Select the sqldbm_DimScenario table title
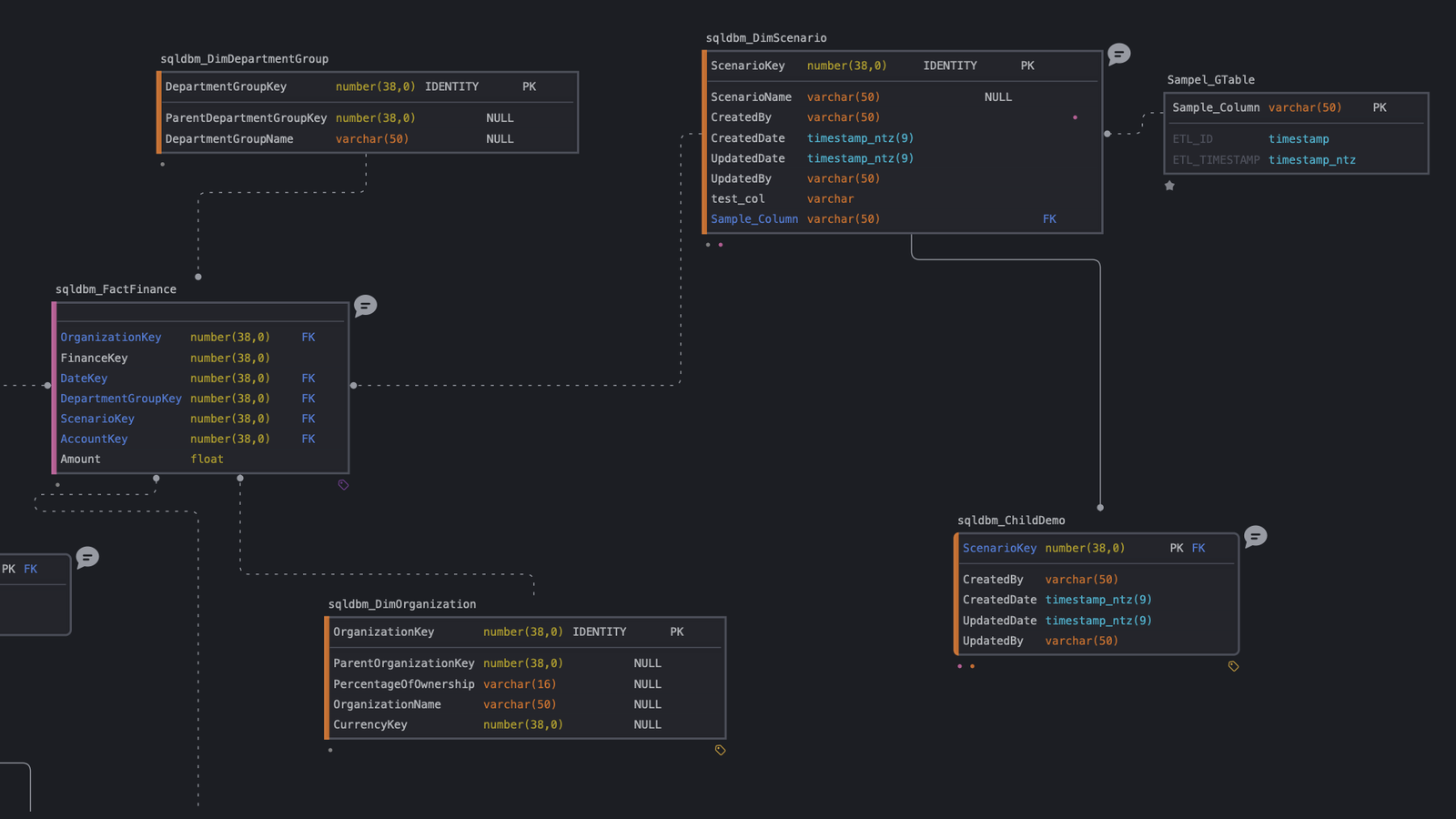This screenshot has width=1456, height=819. point(766,38)
